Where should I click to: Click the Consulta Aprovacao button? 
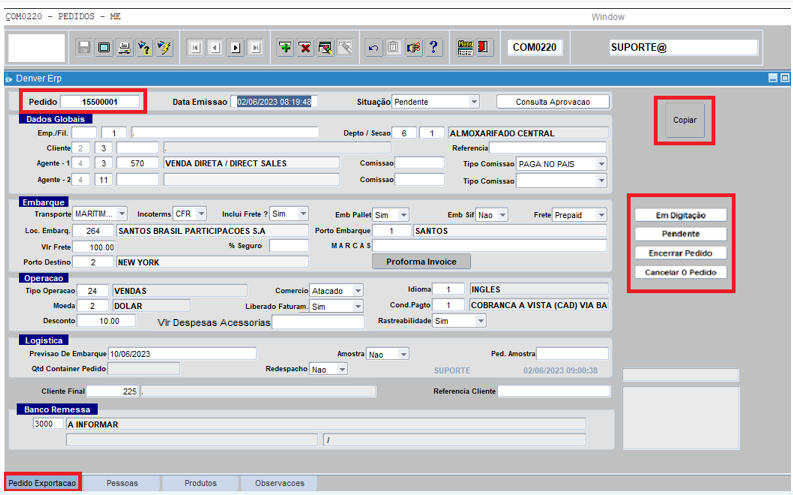click(553, 102)
